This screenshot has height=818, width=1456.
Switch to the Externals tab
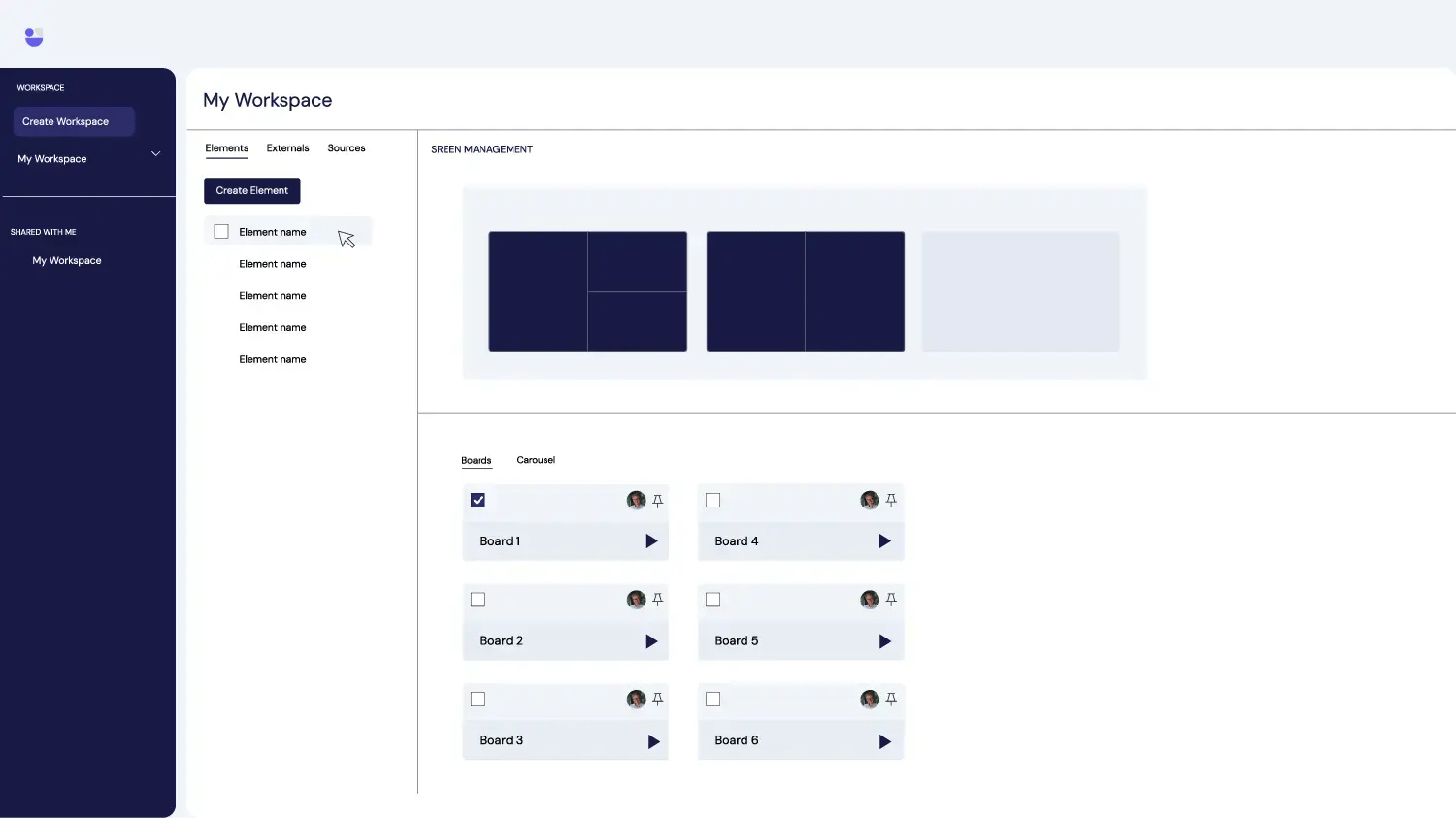[x=287, y=147]
